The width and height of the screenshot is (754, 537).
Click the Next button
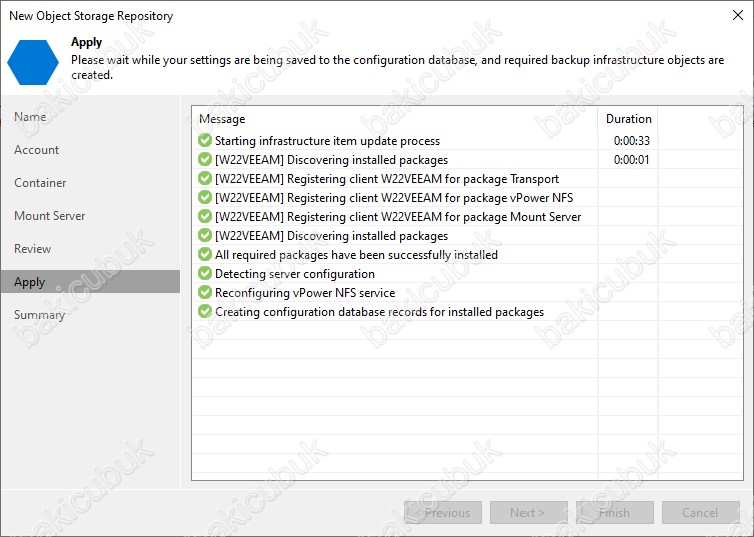pos(529,513)
